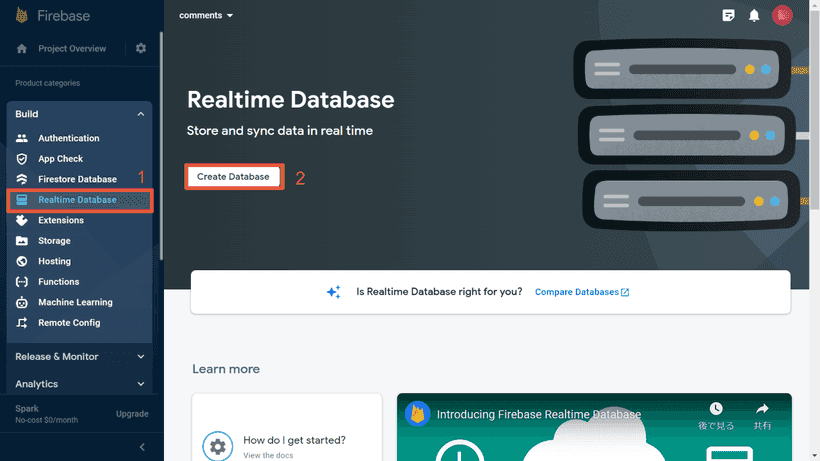
Task: Open Project Overview home icon
Action: click(x=21, y=49)
